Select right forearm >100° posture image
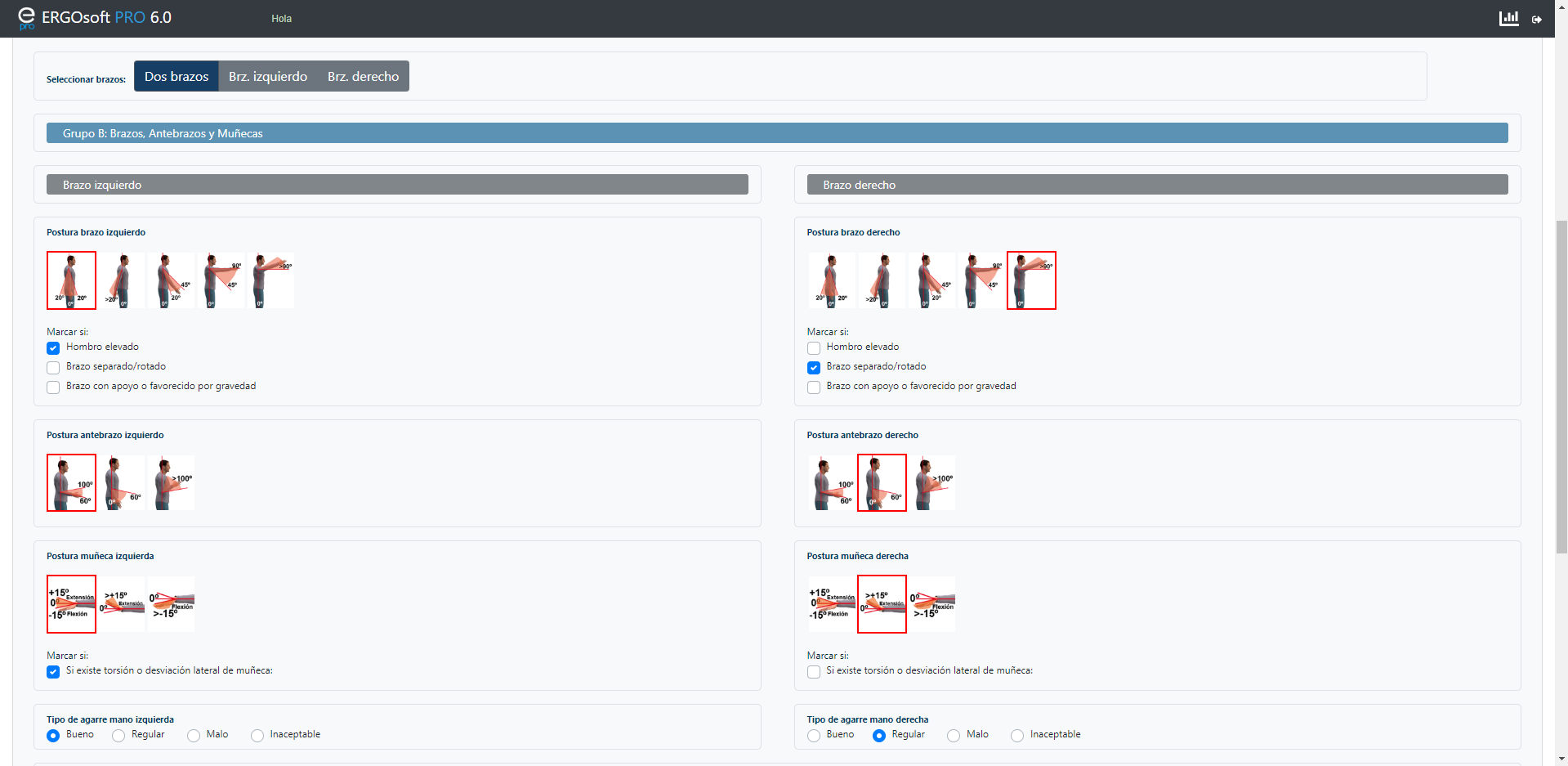This screenshot has height=766, width=1568. [x=931, y=483]
